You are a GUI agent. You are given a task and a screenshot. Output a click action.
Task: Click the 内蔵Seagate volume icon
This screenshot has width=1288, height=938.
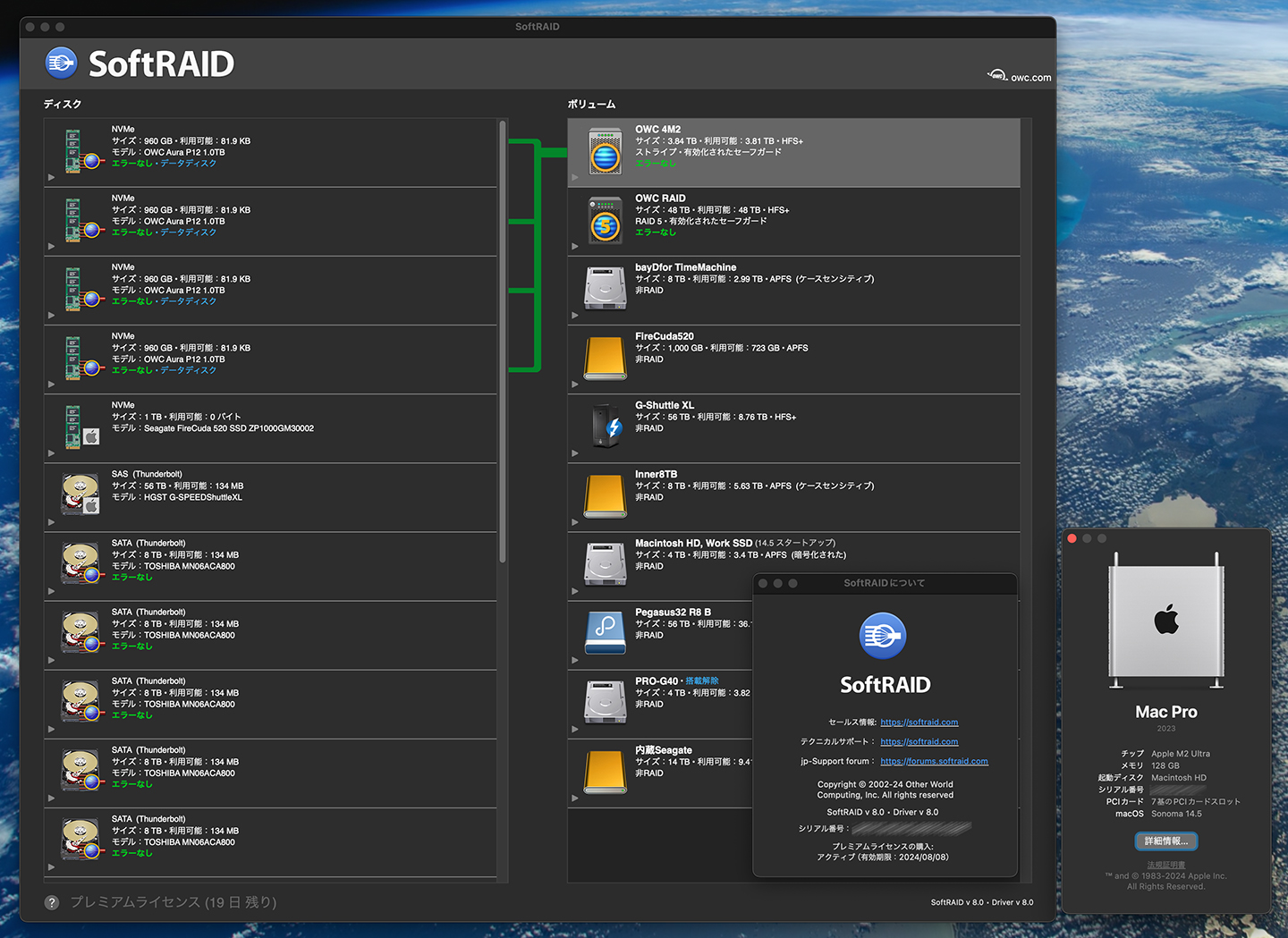click(605, 770)
